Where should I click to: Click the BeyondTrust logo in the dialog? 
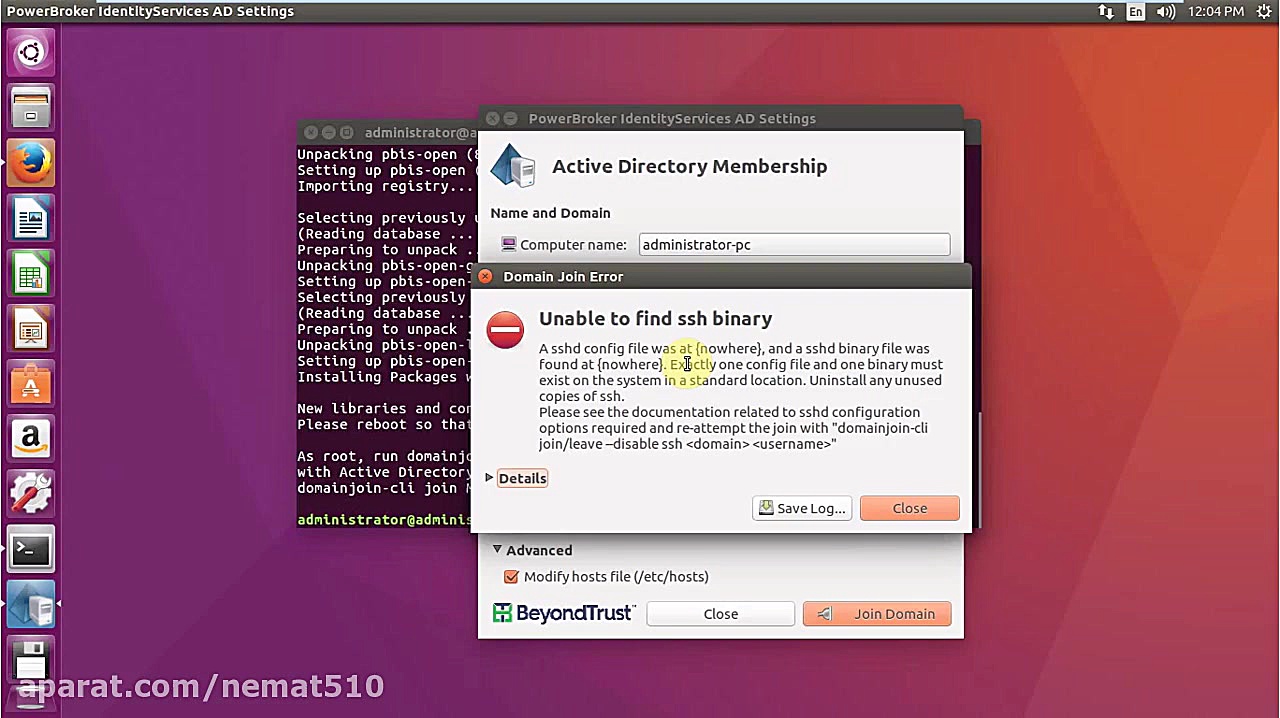point(562,613)
